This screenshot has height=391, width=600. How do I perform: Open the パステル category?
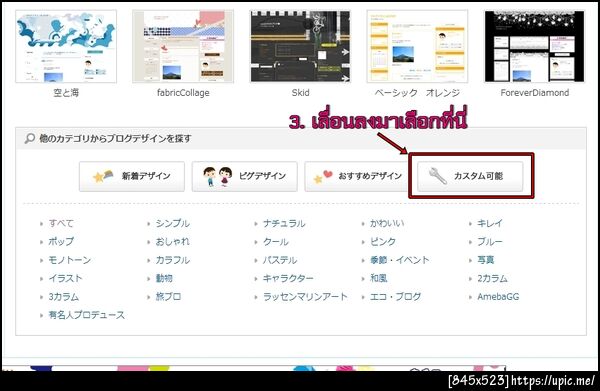point(280,260)
